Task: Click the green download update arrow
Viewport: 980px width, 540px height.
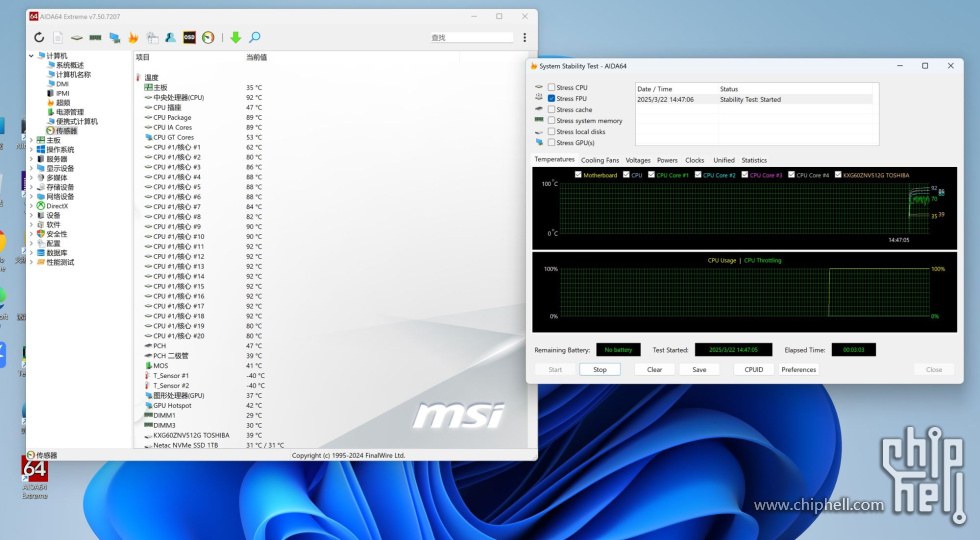Action: click(236, 38)
